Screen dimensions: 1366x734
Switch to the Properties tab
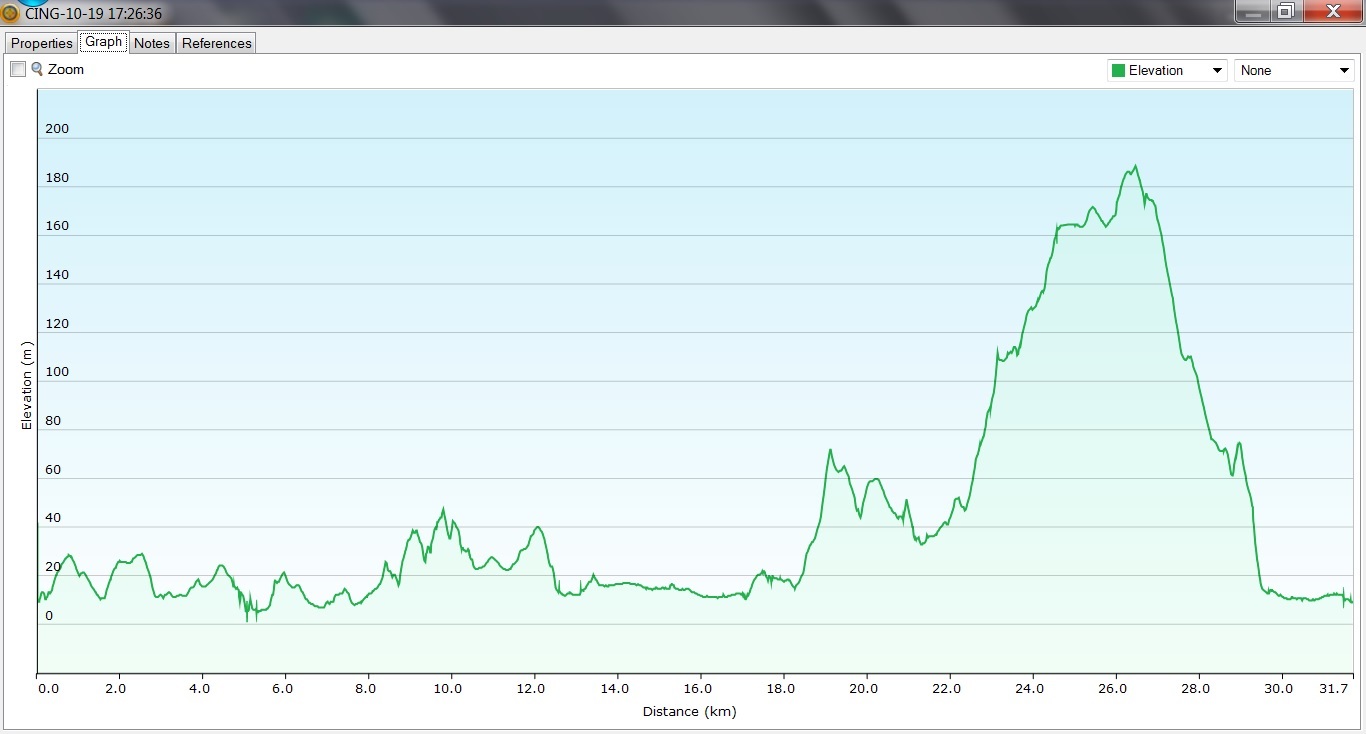pos(42,43)
